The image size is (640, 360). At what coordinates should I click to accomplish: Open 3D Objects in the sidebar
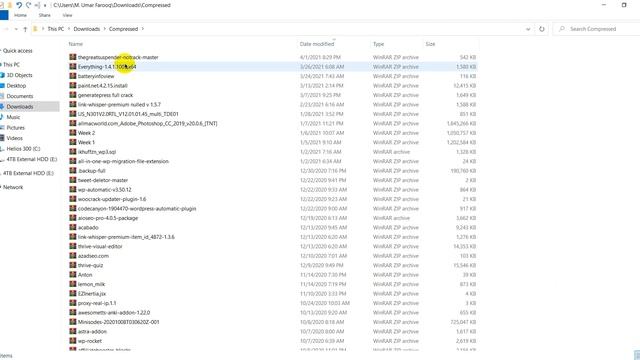point(19,75)
